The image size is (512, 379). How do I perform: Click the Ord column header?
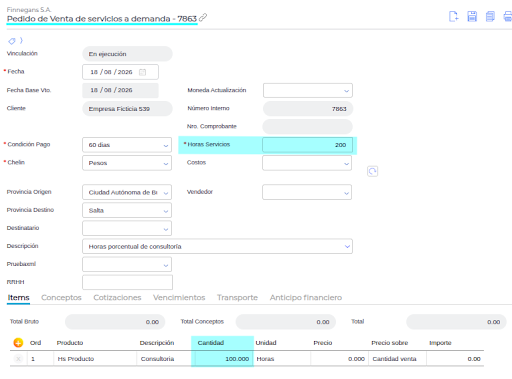(x=35, y=343)
